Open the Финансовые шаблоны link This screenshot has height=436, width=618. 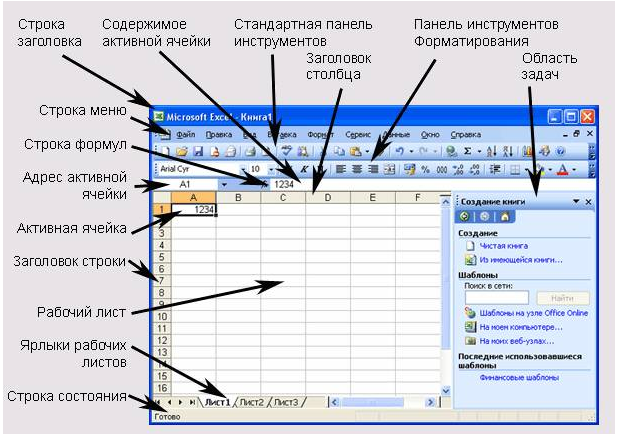519,377
